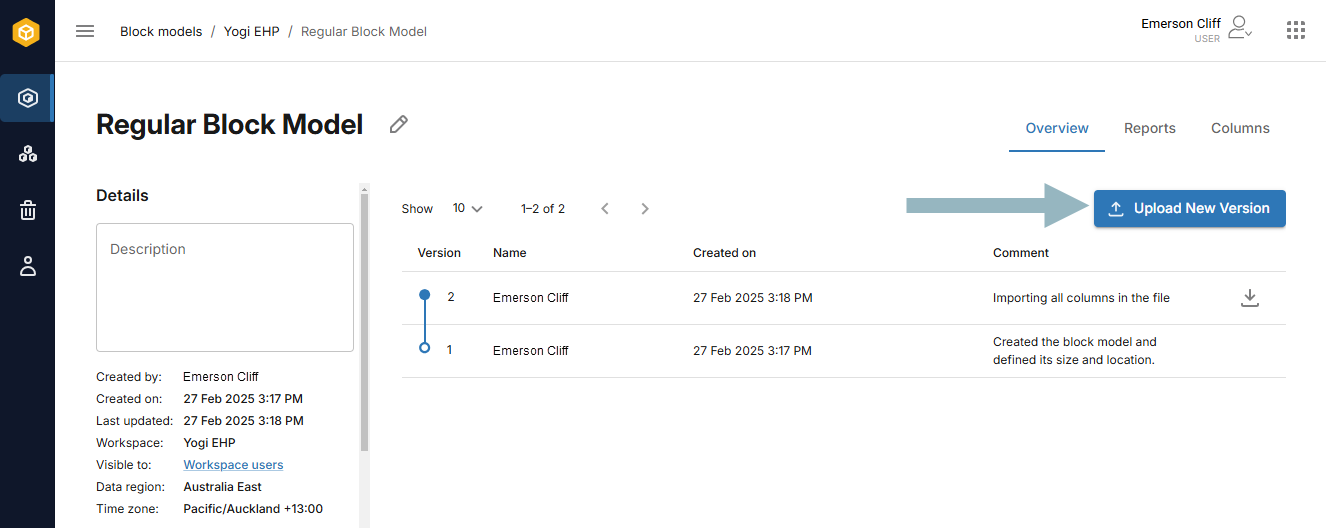The height and width of the screenshot is (528, 1326).
Task: Select the block models sidebar icon
Action: click(27, 98)
